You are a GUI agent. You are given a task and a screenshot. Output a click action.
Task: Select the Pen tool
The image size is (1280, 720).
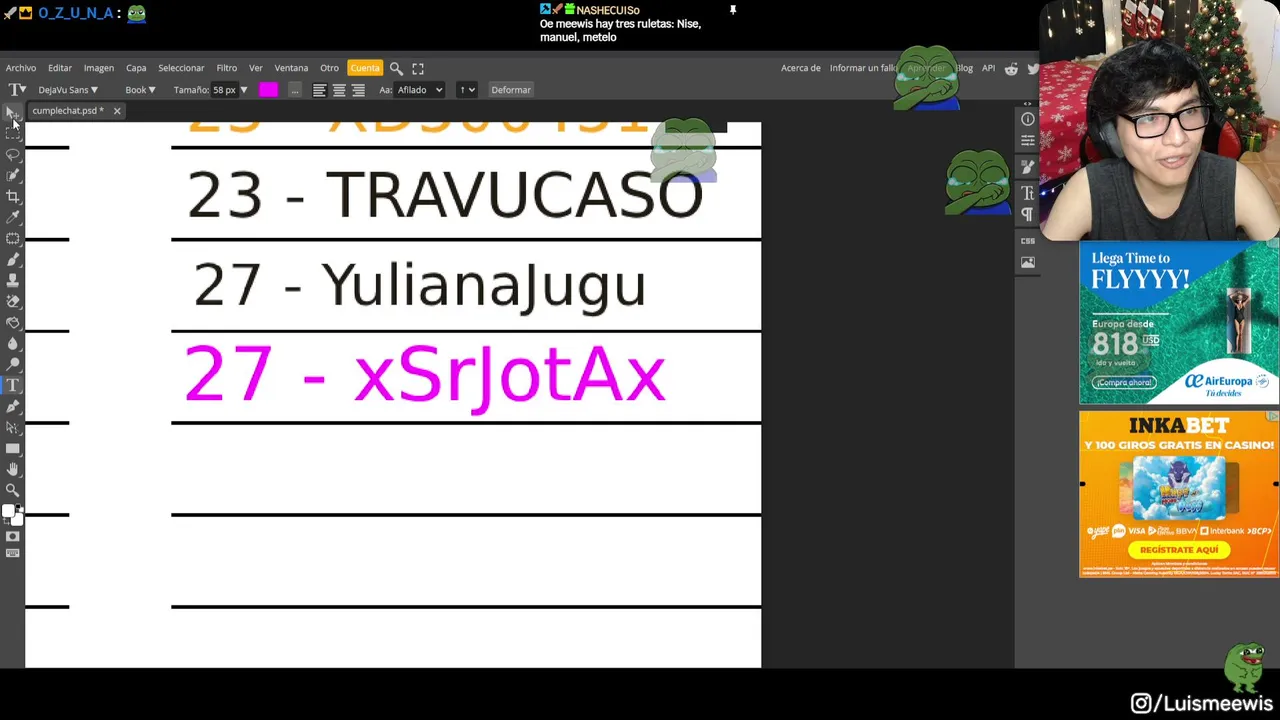[12, 407]
